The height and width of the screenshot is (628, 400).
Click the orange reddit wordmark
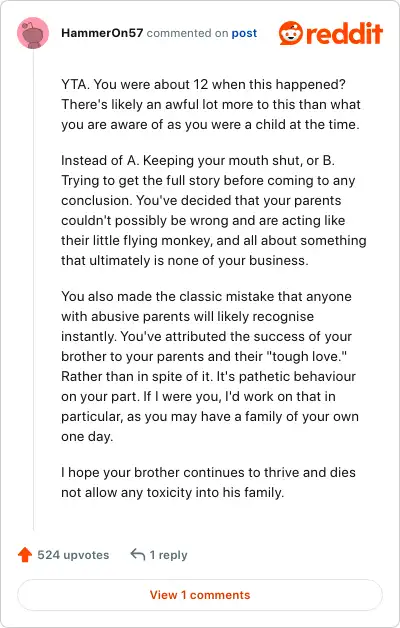click(x=345, y=34)
